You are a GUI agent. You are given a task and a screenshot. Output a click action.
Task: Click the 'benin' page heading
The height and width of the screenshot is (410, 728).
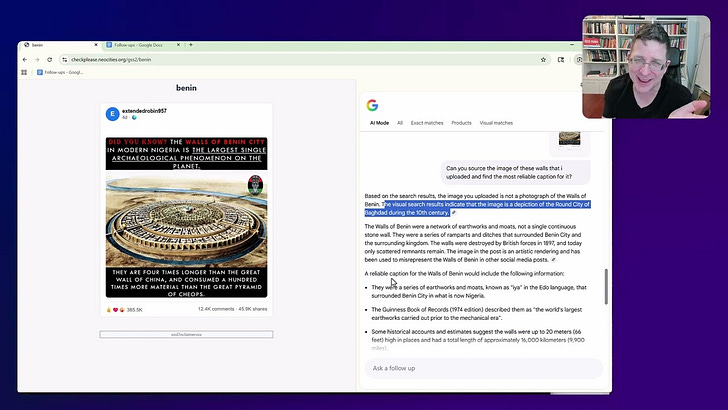pyautogui.click(x=186, y=88)
